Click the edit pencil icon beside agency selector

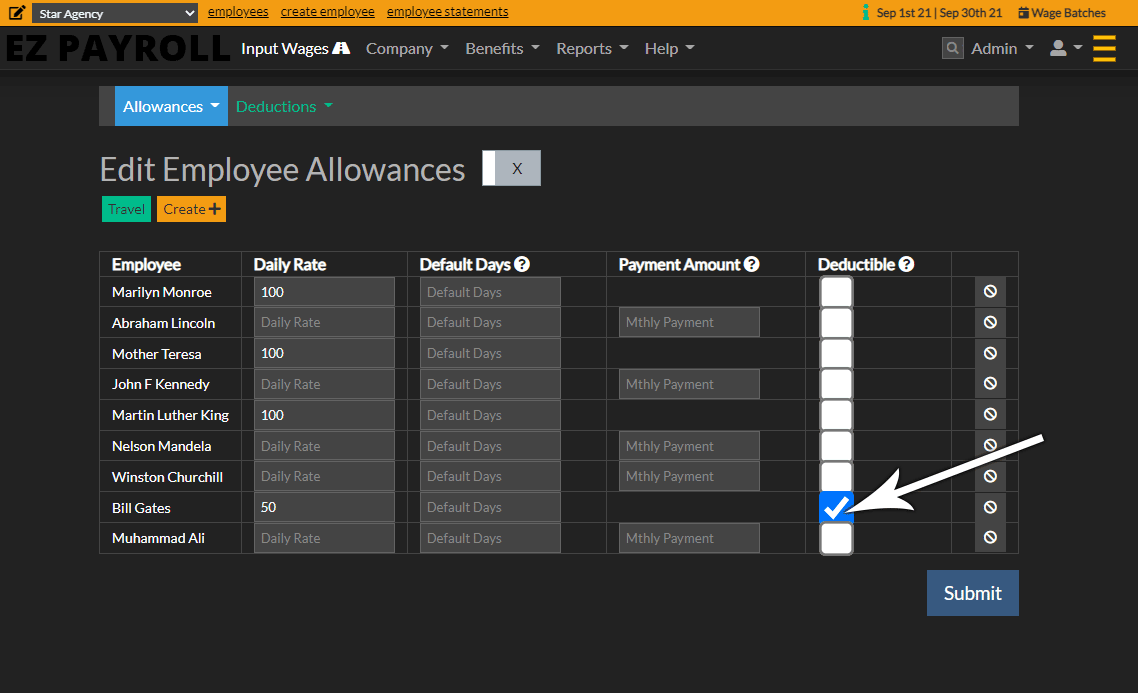17,13
